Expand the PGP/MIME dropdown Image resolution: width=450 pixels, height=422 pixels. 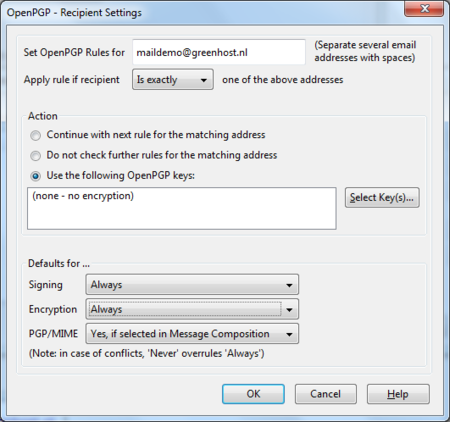click(x=192, y=334)
